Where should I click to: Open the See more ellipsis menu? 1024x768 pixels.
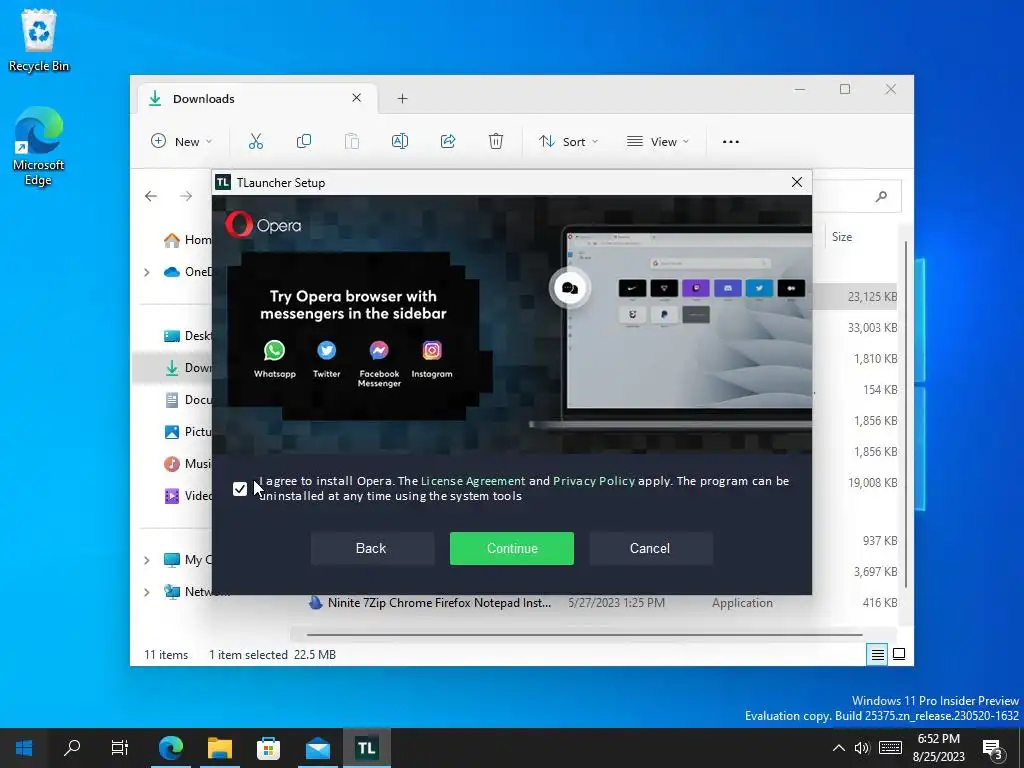[731, 142]
